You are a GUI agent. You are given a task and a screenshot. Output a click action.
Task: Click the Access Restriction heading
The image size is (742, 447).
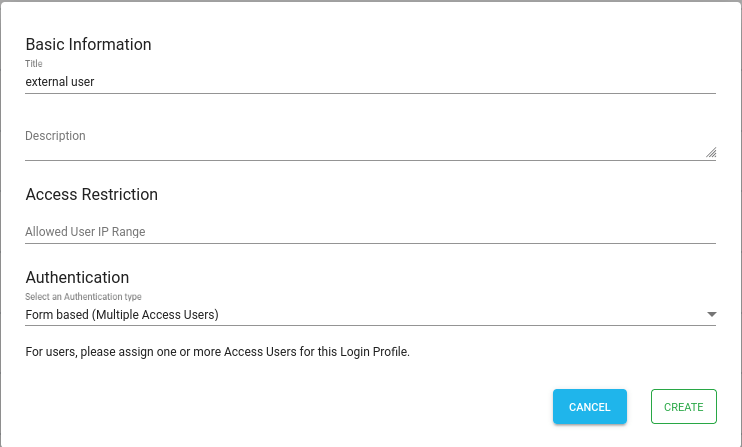(x=91, y=194)
